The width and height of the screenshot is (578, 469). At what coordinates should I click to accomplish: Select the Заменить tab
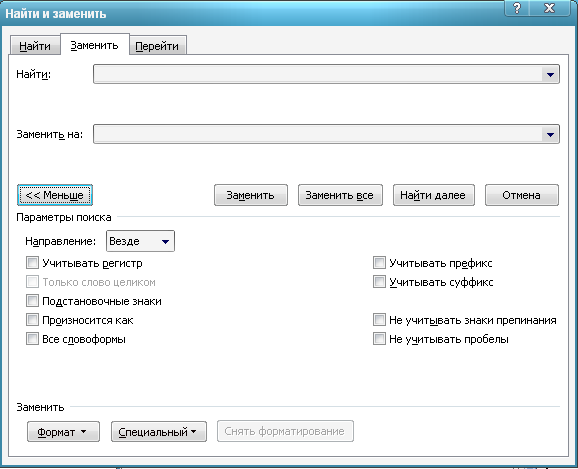[95, 45]
